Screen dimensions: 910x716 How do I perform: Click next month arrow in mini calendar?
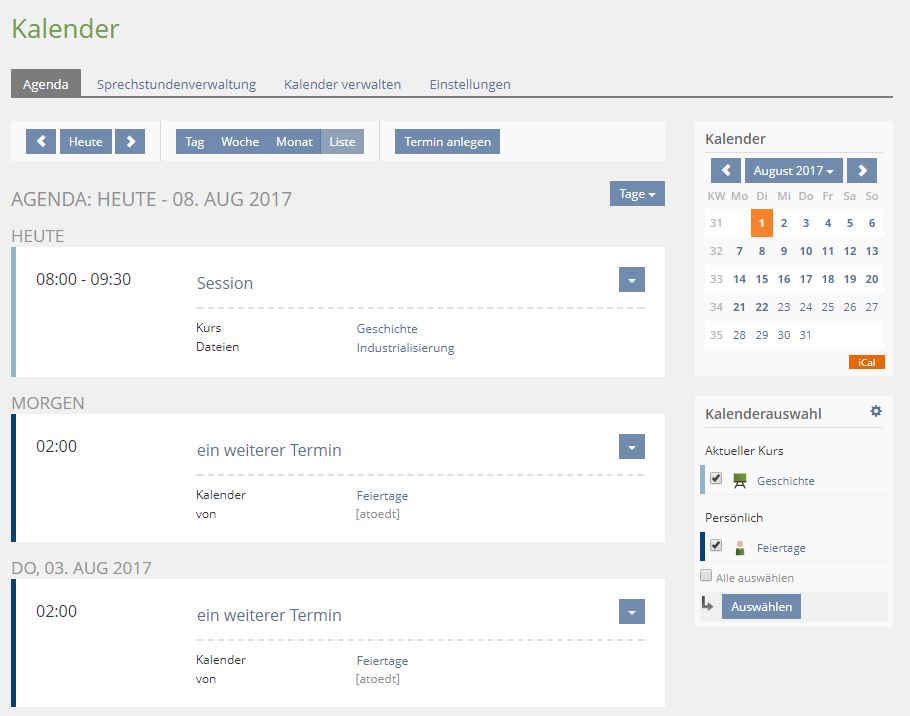tap(861, 171)
